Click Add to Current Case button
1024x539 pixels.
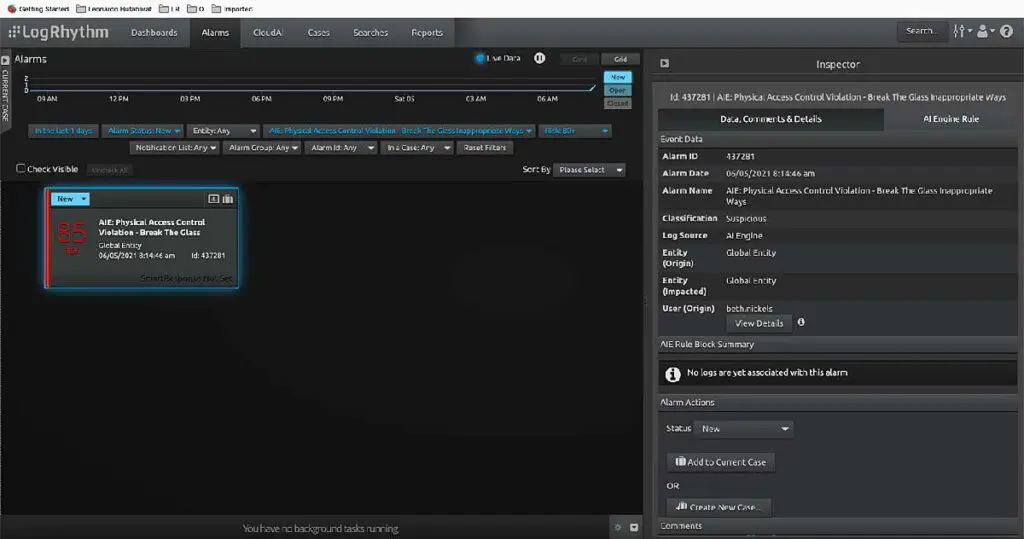(720, 462)
